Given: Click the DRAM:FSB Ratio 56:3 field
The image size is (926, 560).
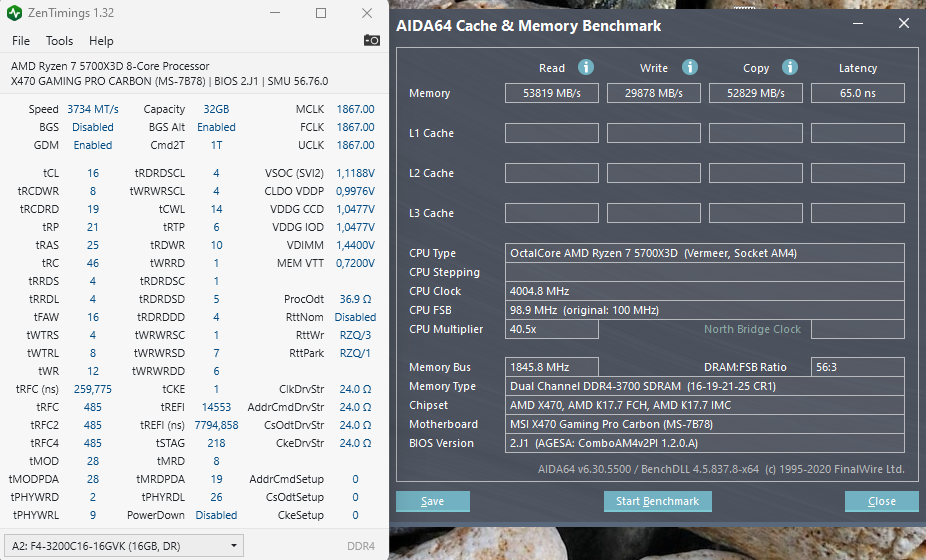Looking at the screenshot, I should click(x=857, y=367).
